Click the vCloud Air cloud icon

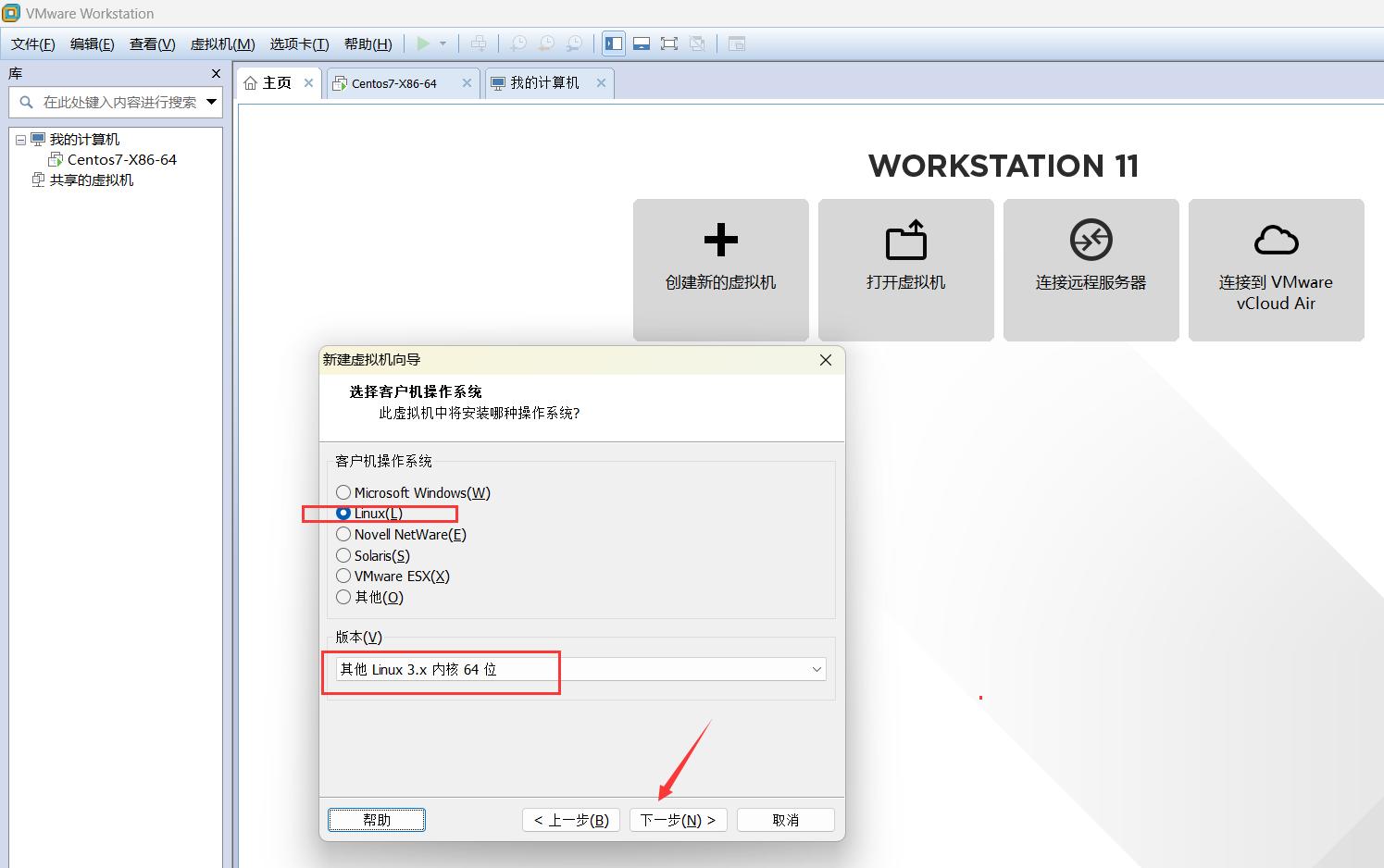click(x=1276, y=240)
